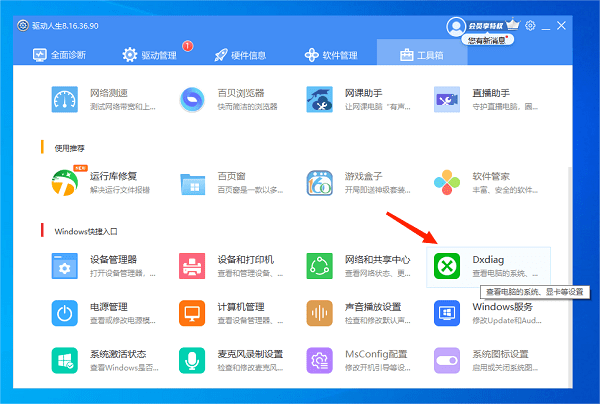
Task: Click the 游戏盒子 label text
Action: [x=364, y=176]
